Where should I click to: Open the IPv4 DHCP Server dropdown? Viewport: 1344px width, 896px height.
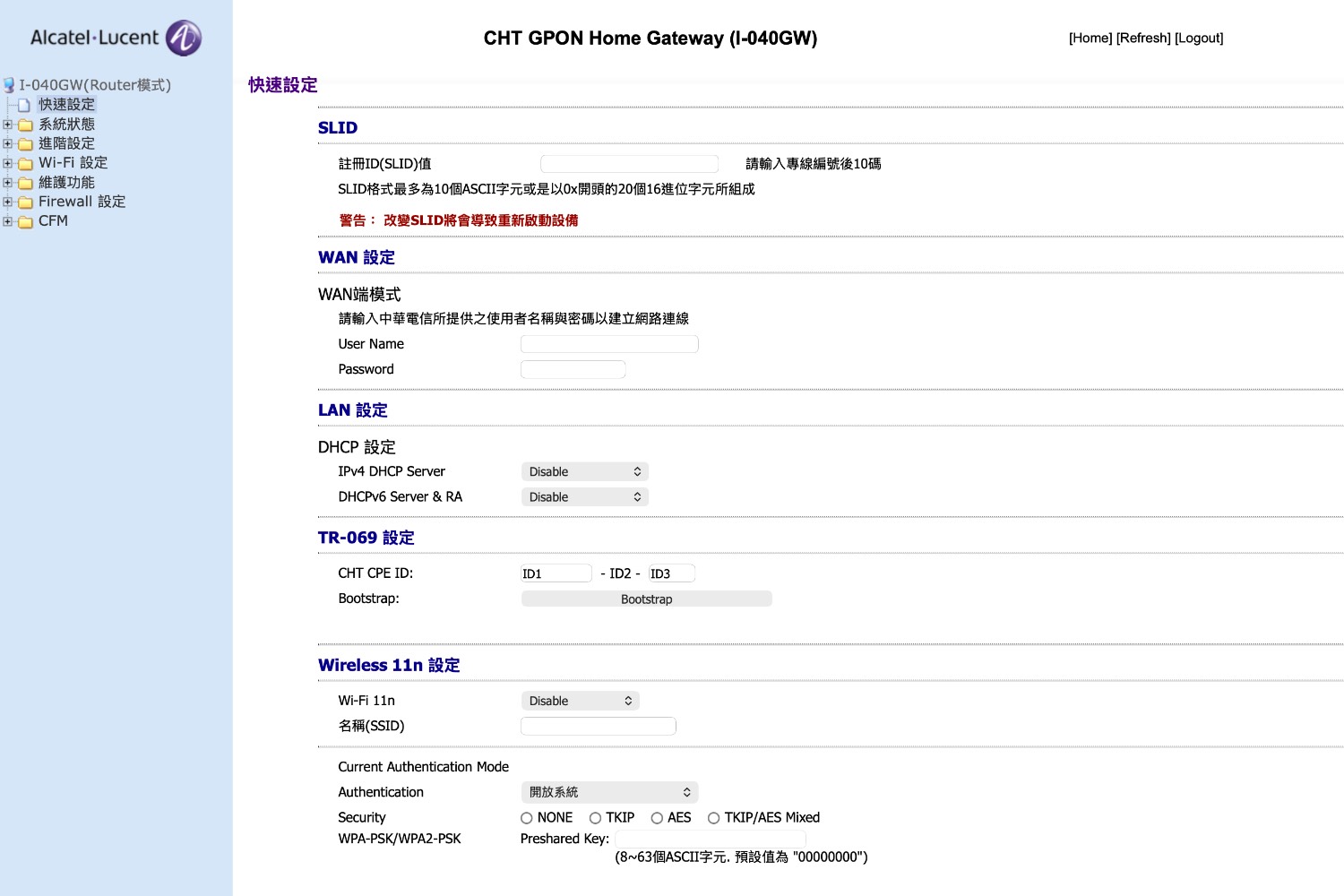click(584, 472)
